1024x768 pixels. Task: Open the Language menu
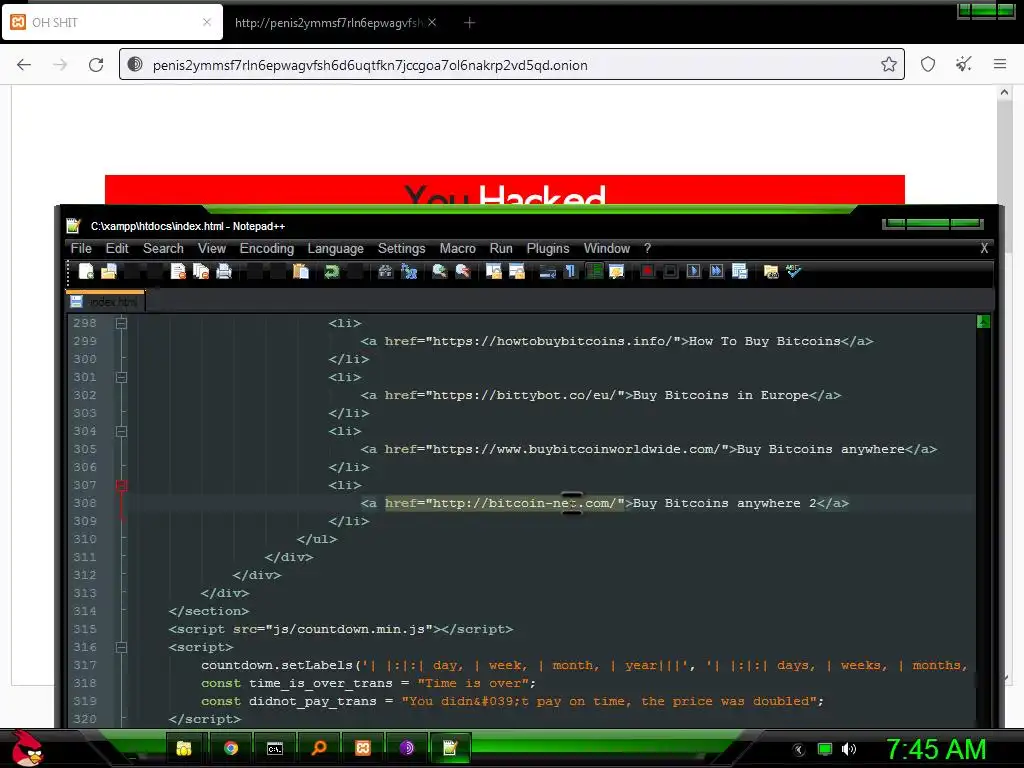tap(336, 248)
